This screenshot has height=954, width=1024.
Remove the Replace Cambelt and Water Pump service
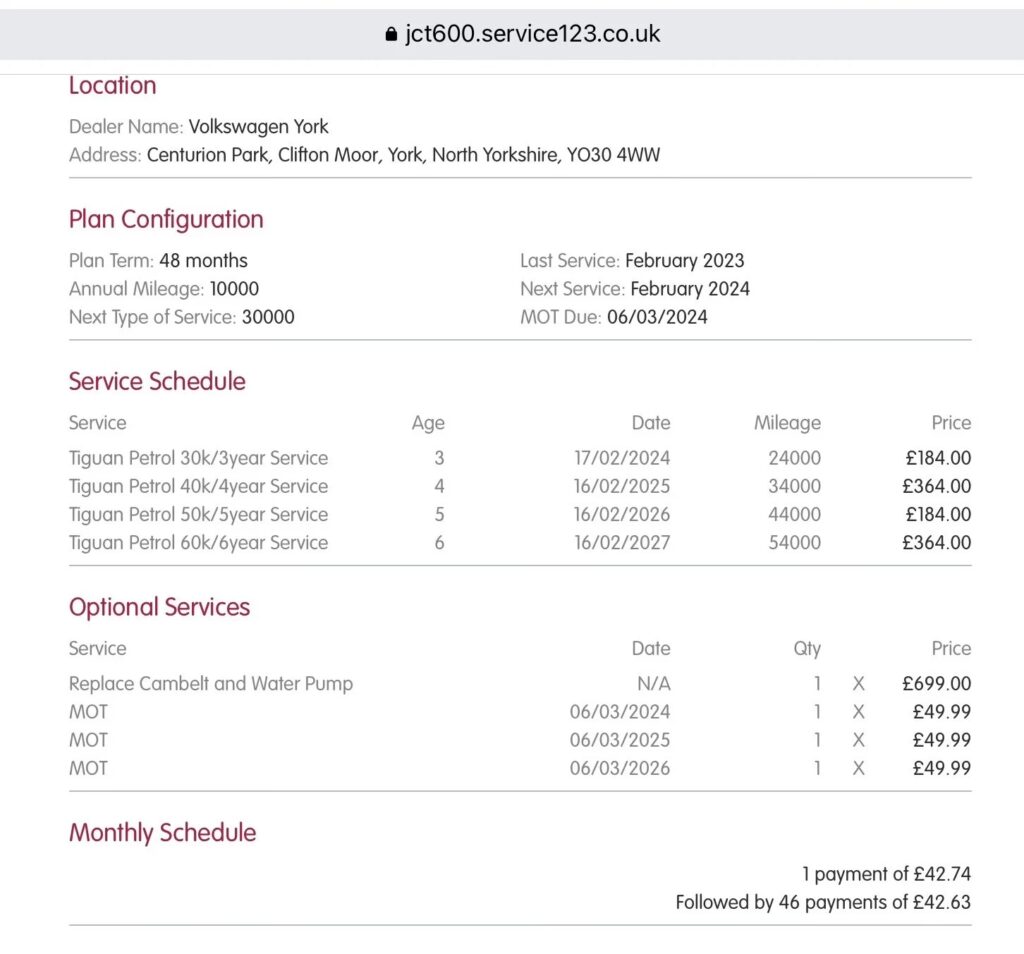tap(858, 684)
